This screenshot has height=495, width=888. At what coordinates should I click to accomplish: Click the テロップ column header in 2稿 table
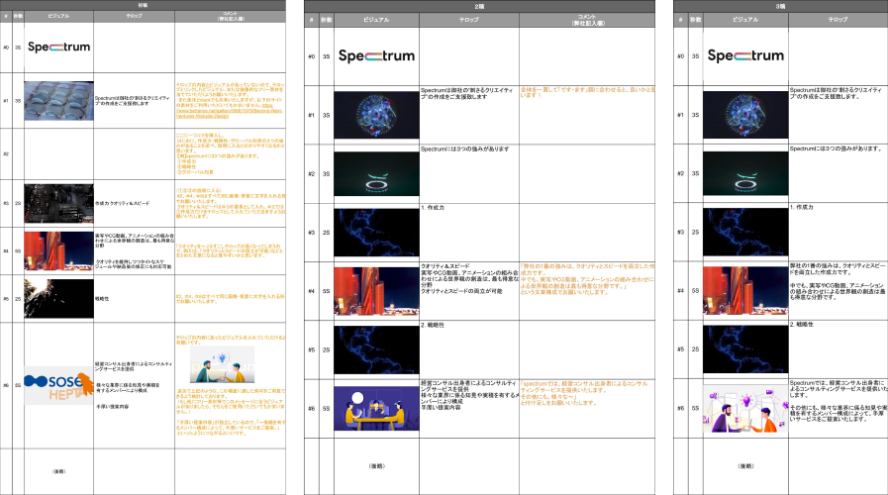click(x=469, y=20)
